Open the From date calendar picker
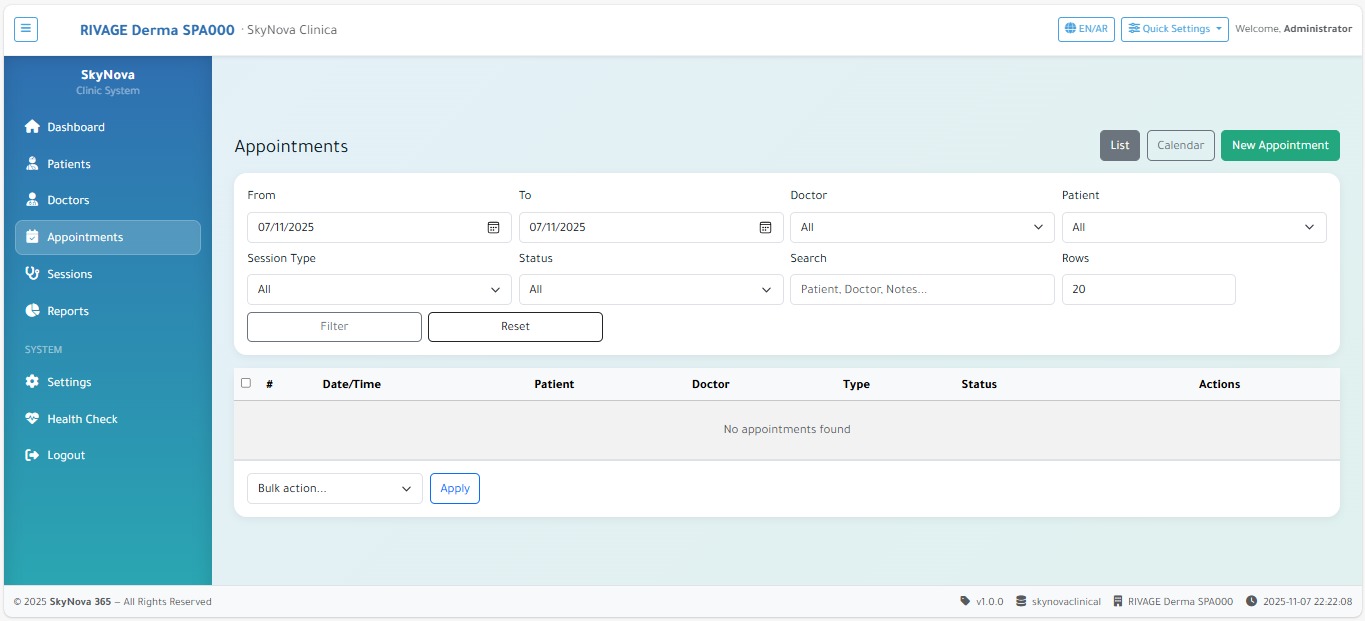 coord(493,227)
